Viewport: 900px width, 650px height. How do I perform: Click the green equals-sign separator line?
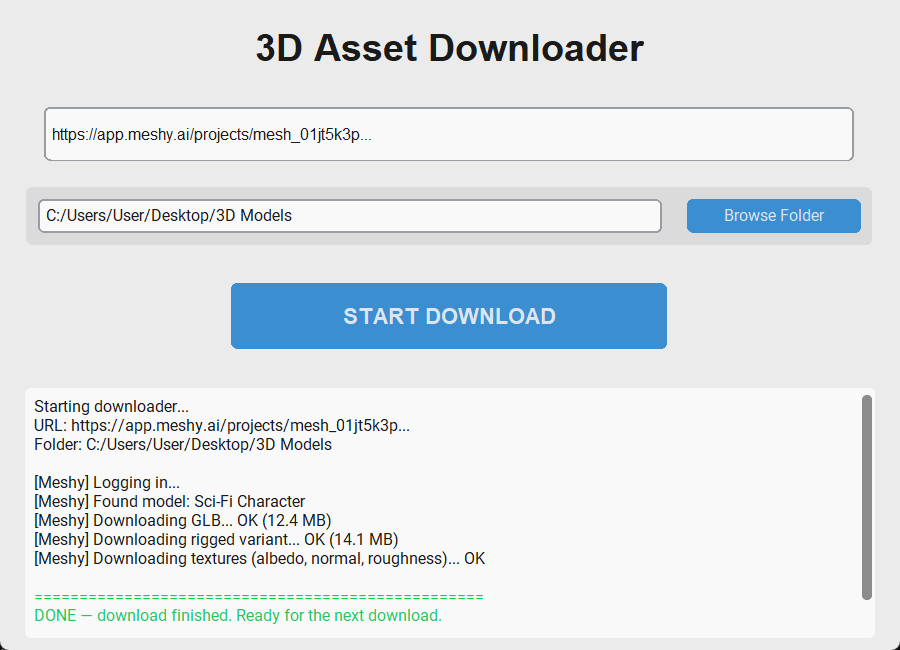[259, 597]
